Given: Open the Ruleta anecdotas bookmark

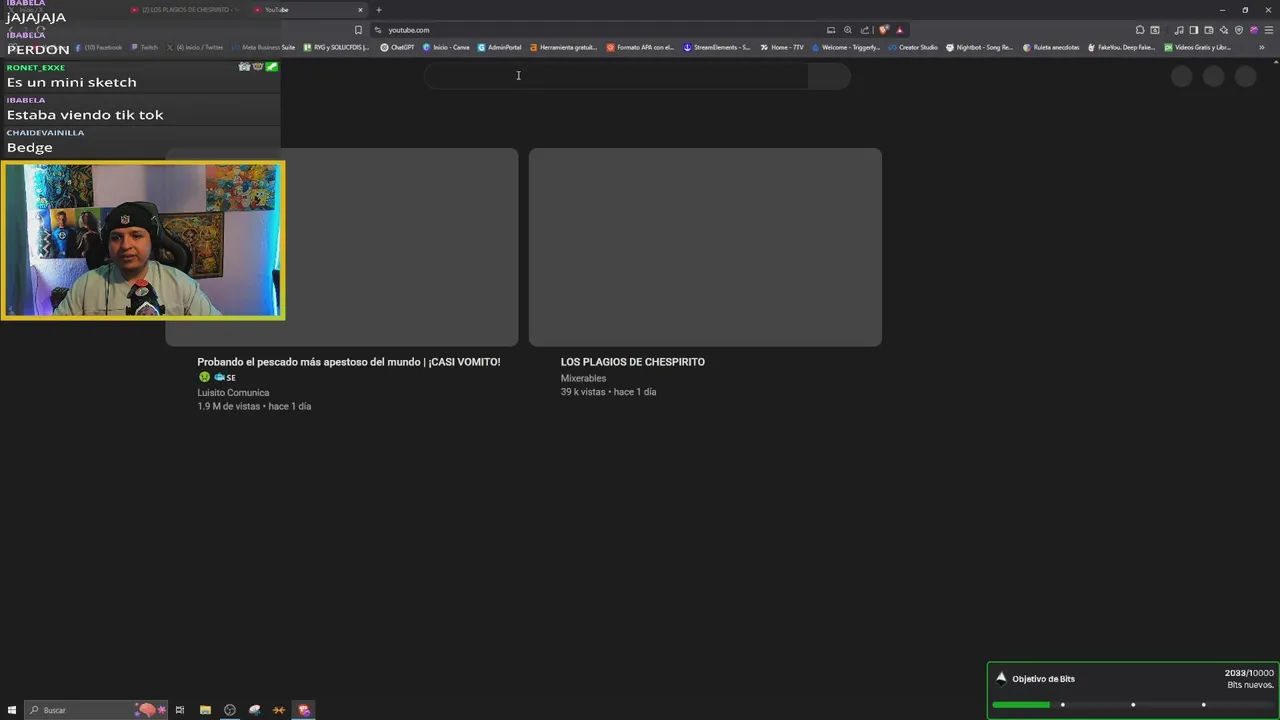Looking at the screenshot, I should [x=1051, y=47].
